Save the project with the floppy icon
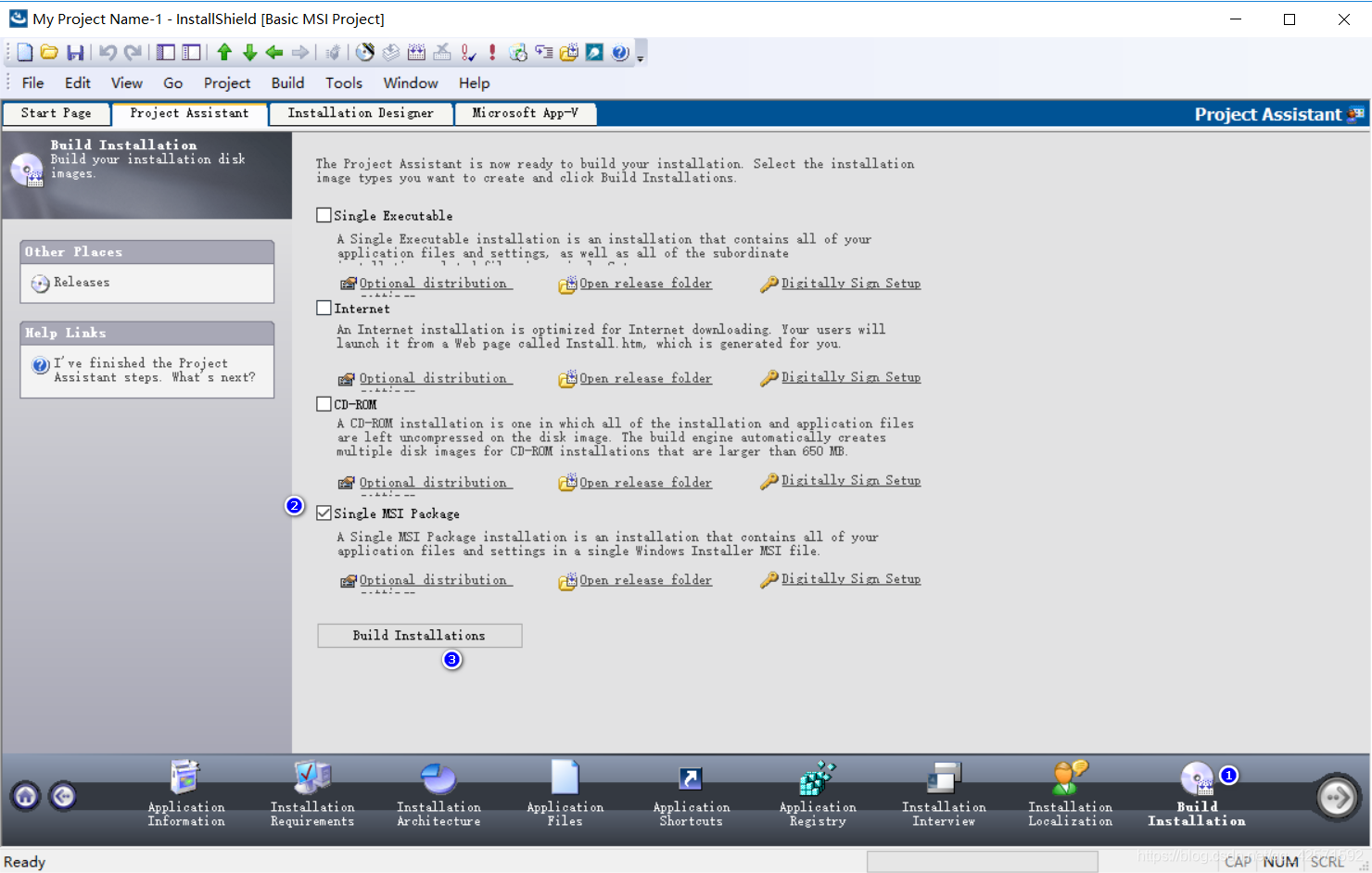The image size is (1372, 873). [76, 53]
